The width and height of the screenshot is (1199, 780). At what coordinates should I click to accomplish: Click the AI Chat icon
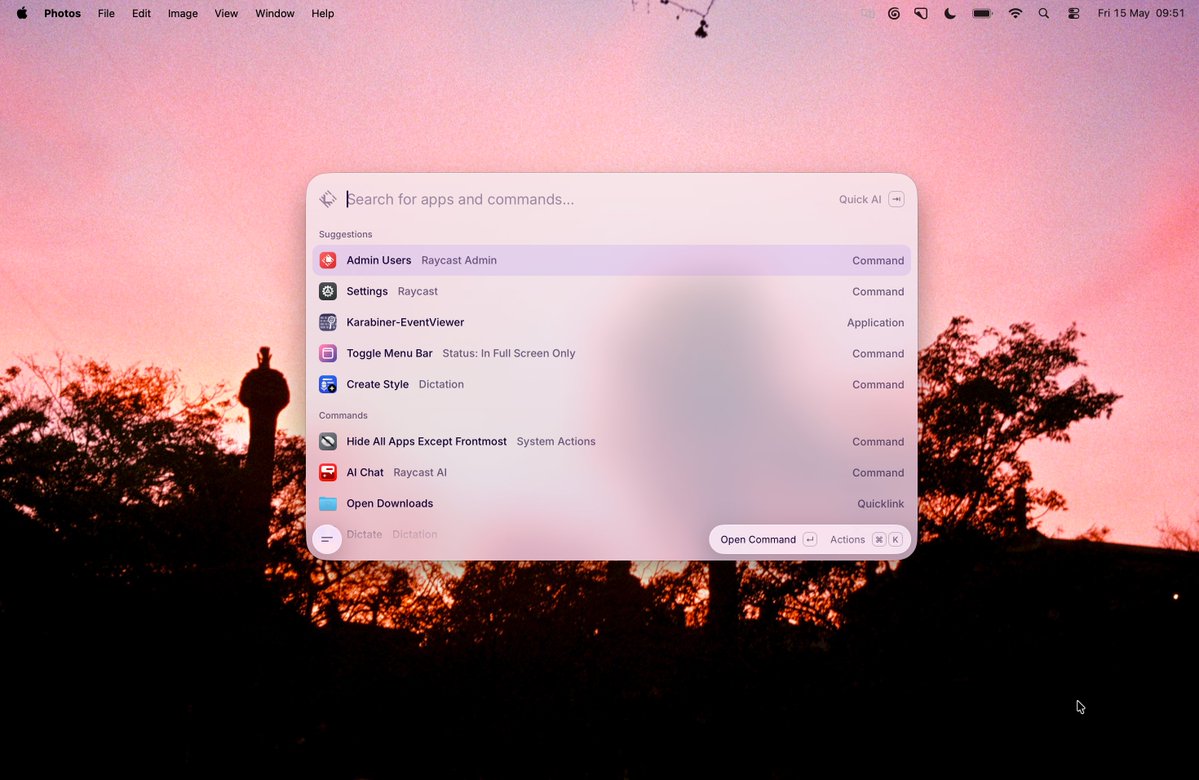(328, 473)
